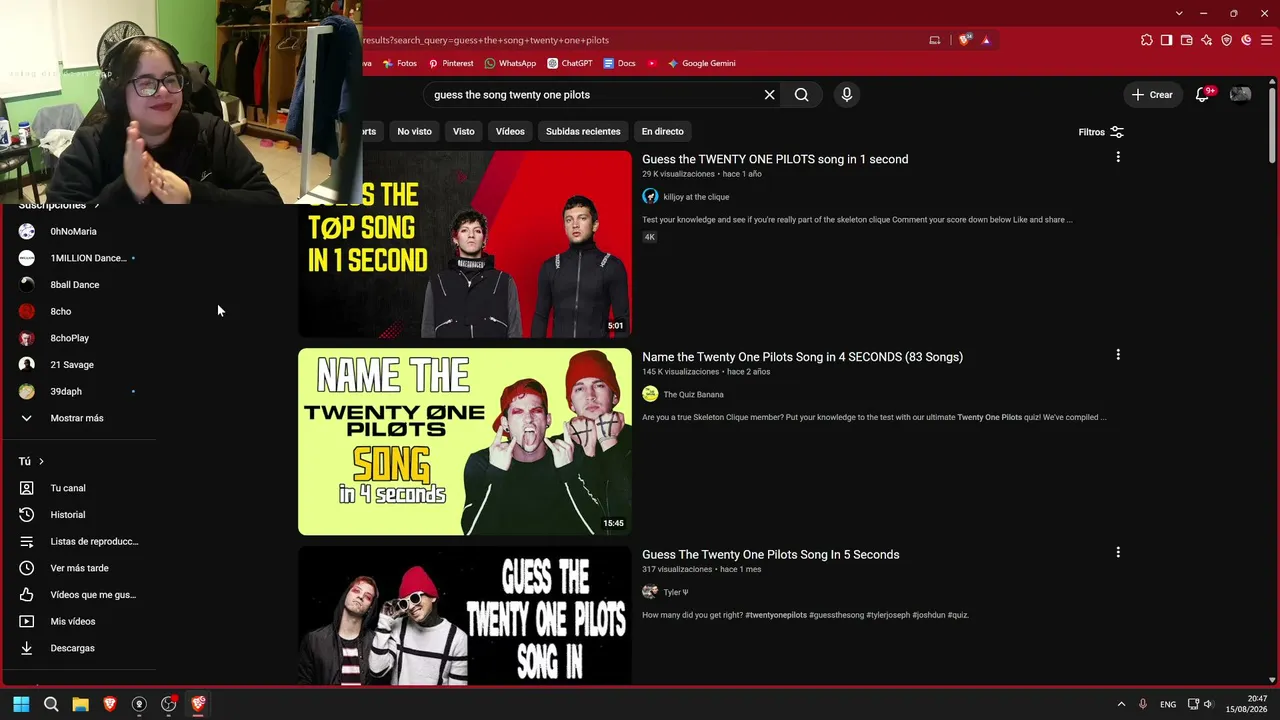This screenshot has height=720, width=1280.
Task: Select the Vídeos filter chip
Action: [x=510, y=132]
